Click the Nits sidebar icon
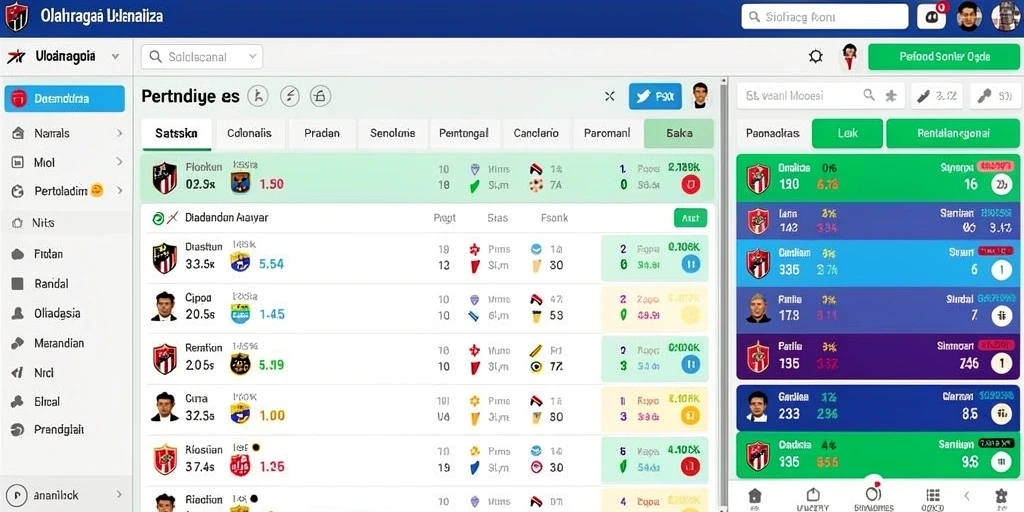The image size is (1024, 512). [18, 223]
